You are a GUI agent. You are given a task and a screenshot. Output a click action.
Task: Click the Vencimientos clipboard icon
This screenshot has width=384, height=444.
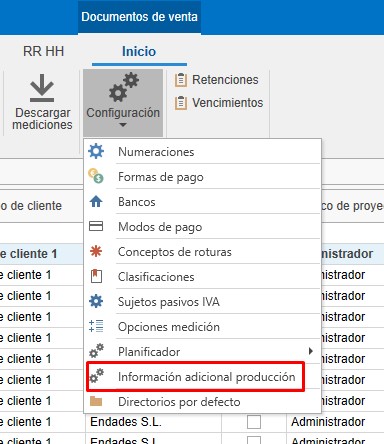180,103
